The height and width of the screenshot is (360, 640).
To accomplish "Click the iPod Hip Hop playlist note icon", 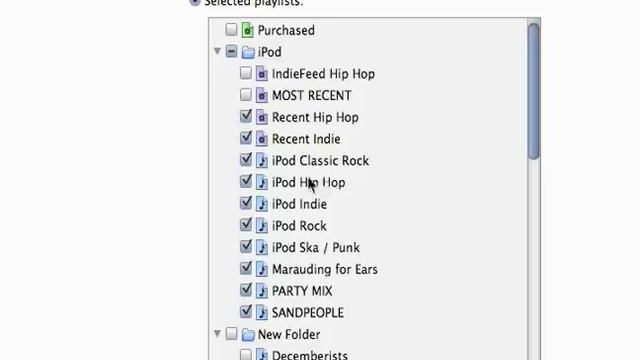I will 262,182.
